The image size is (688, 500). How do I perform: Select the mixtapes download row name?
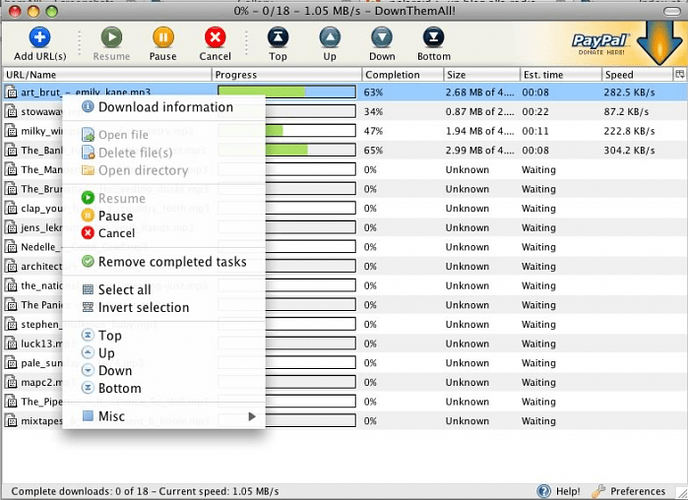(42, 421)
